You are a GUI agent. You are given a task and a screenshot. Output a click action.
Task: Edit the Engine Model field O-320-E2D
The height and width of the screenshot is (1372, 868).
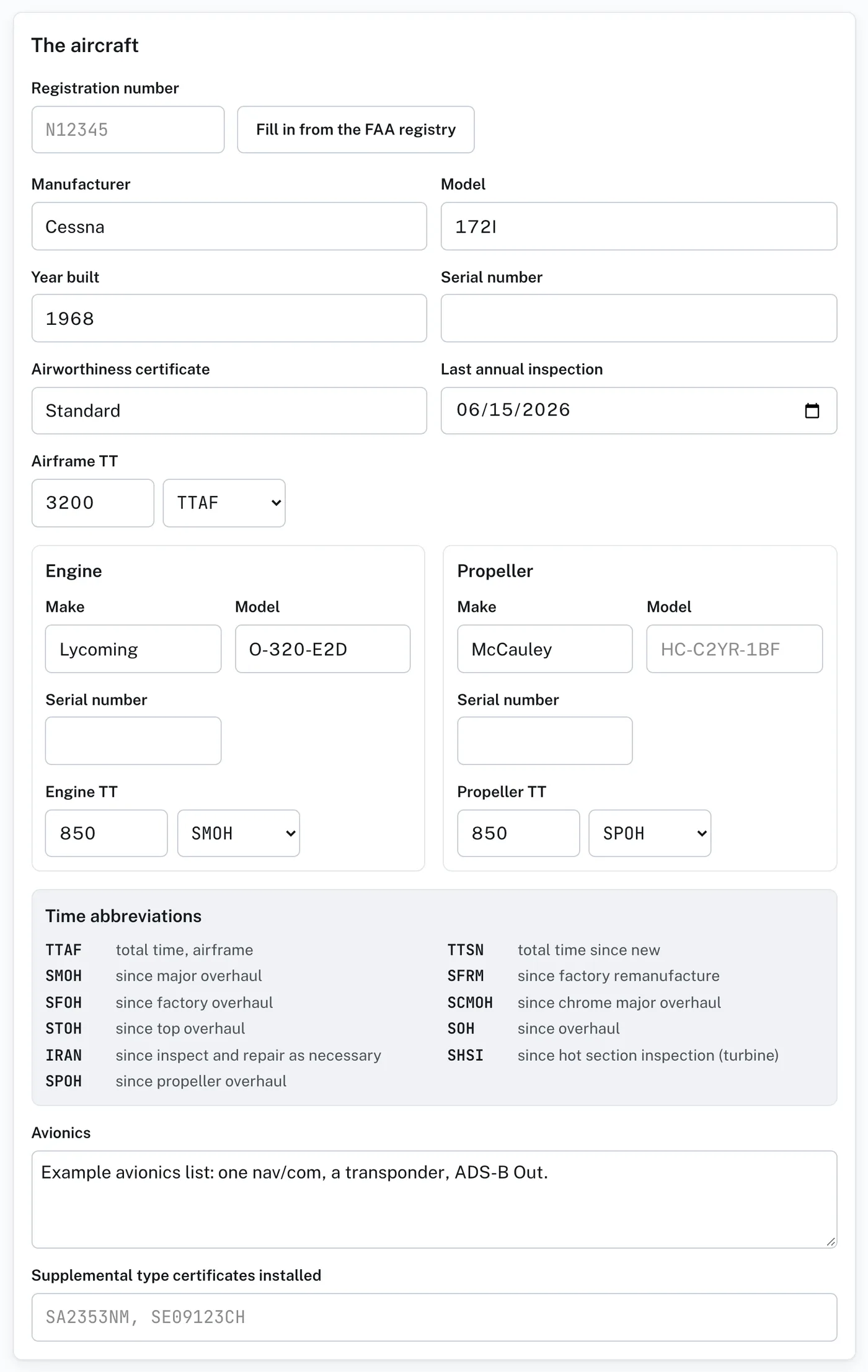322,649
